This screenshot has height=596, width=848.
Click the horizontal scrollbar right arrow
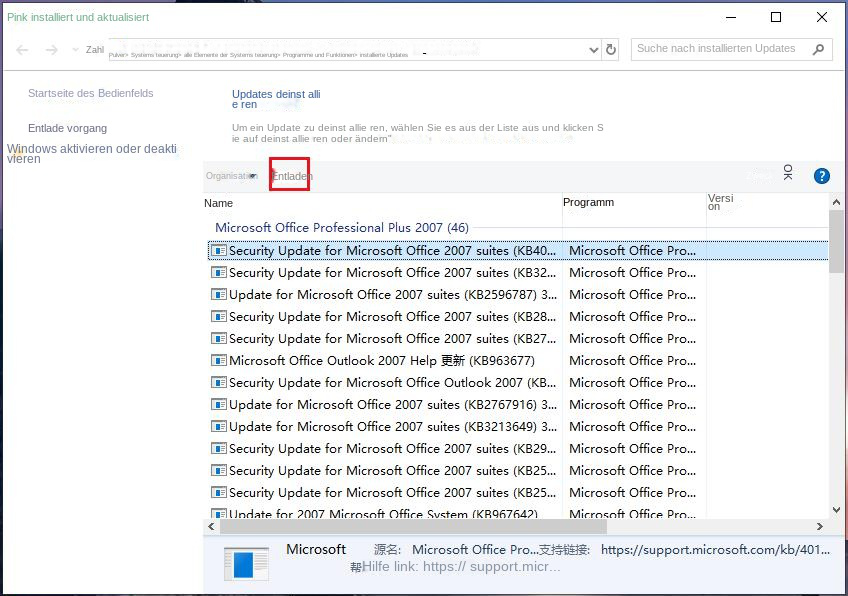(820, 526)
